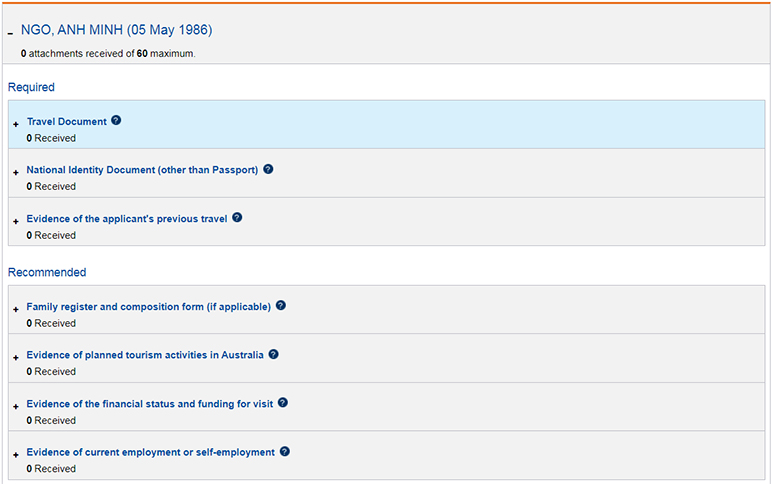
Task: Expand planned tourism activities plus sign
Action: [x=16, y=357]
